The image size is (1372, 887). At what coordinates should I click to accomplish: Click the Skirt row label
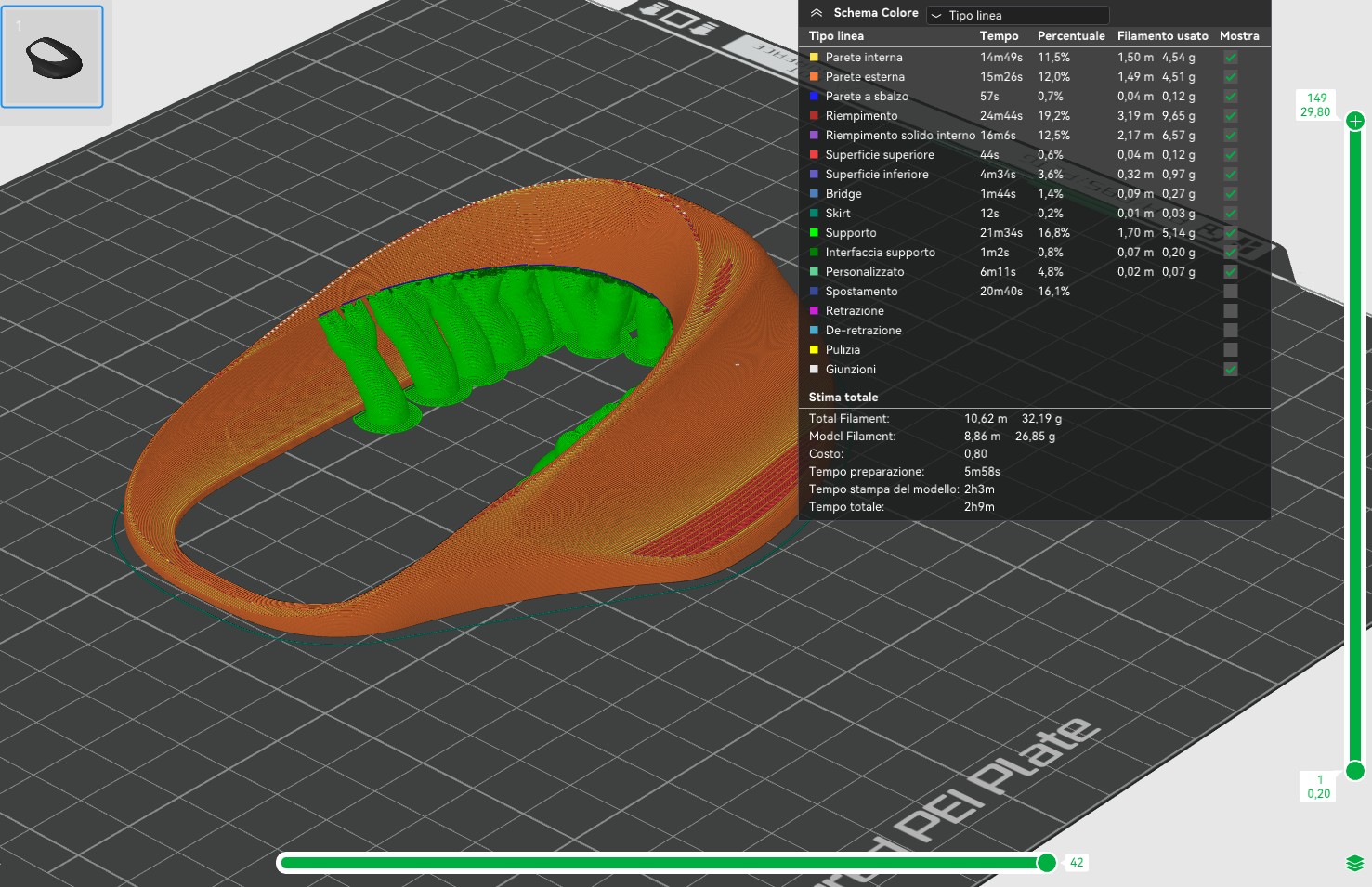[838, 213]
